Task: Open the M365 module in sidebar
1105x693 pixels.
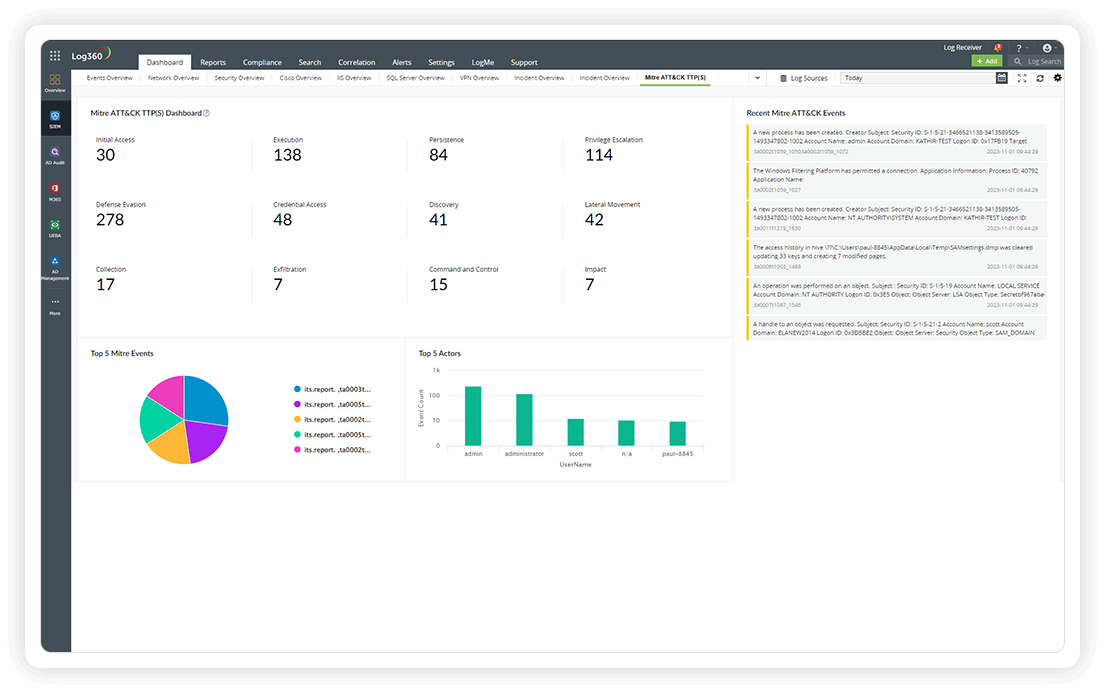Action: point(55,191)
